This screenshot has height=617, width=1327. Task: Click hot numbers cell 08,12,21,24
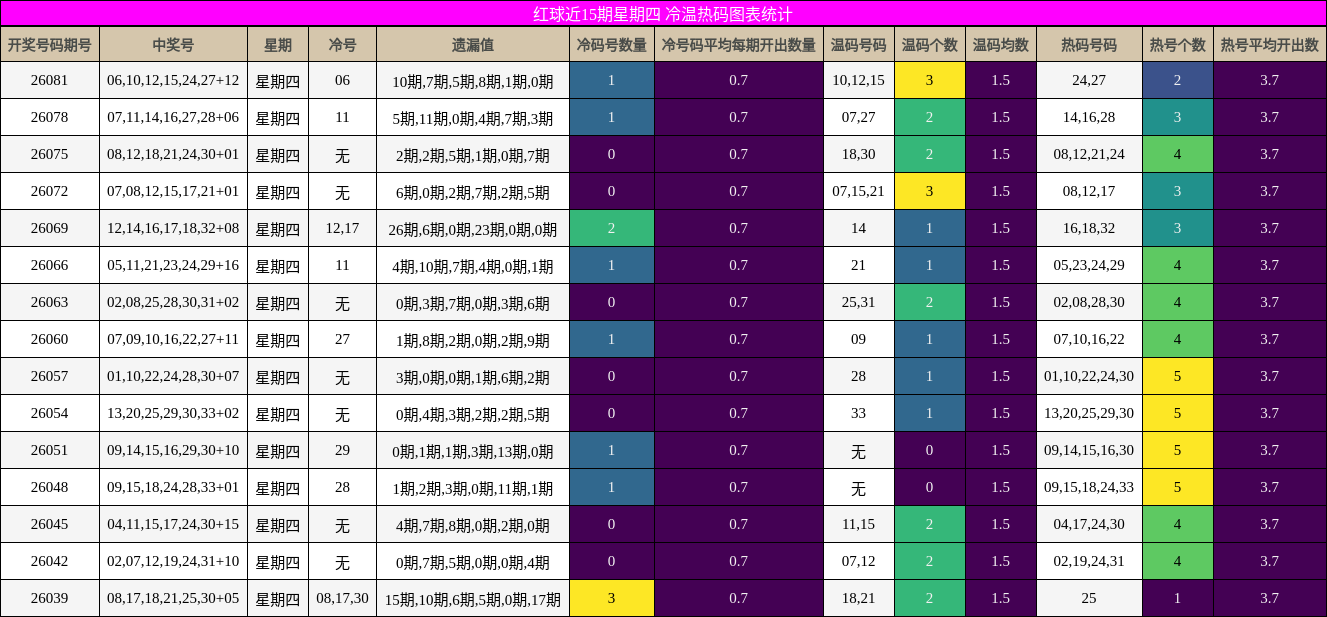point(1090,154)
